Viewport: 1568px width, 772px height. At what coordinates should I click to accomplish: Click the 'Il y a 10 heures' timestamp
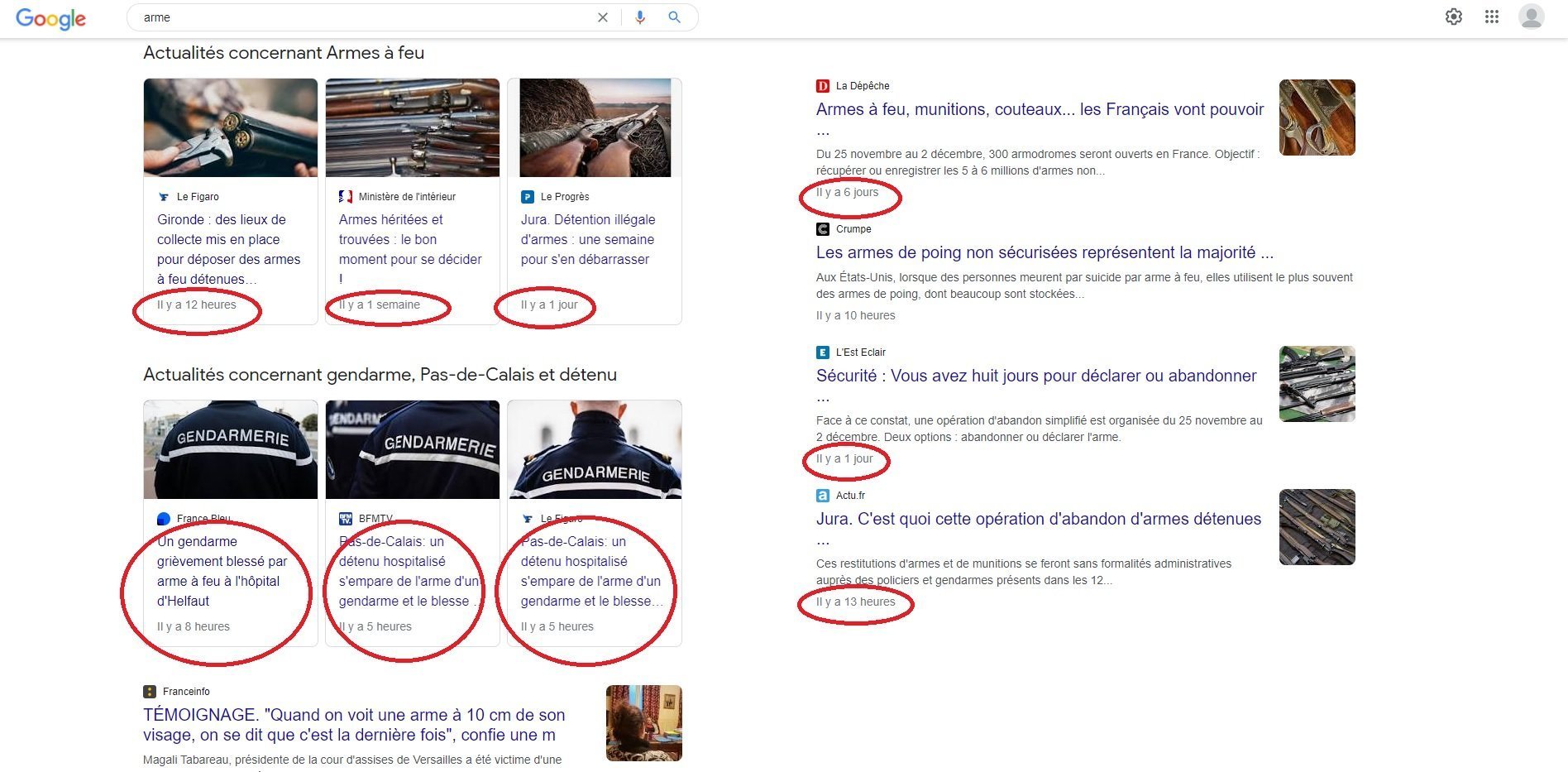click(x=856, y=315)
